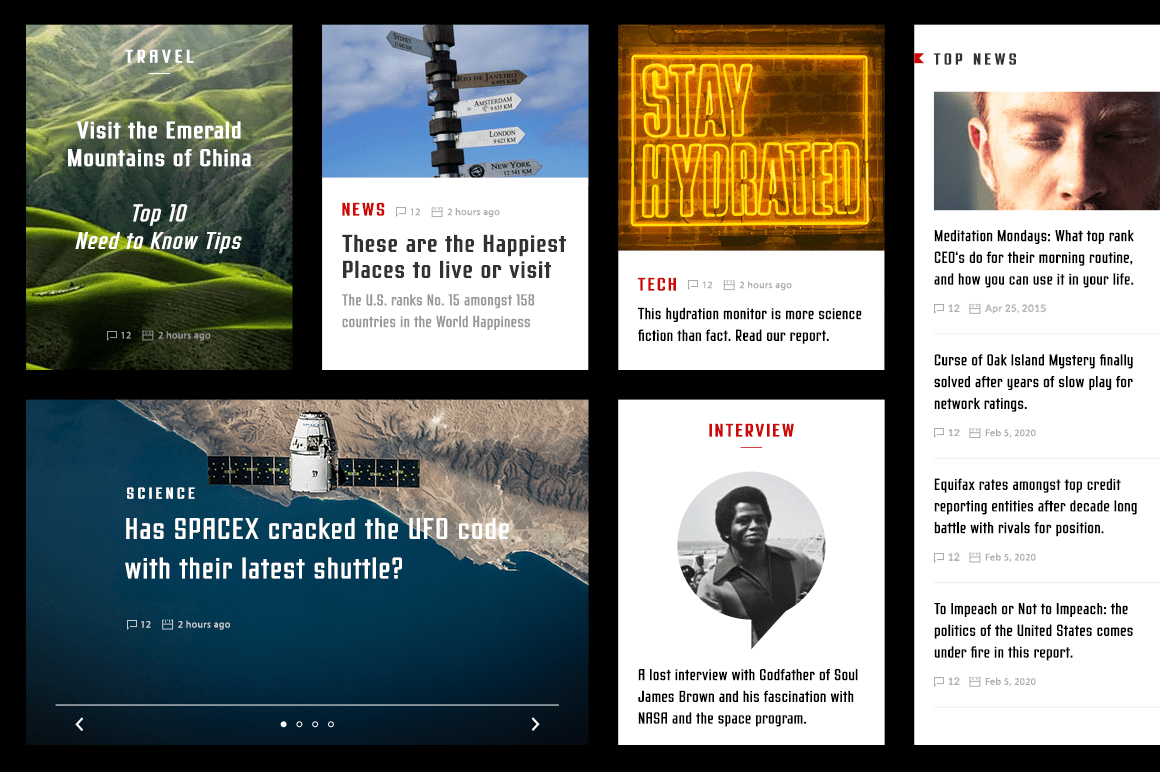Click the signpost photo thumbnail
The width and height of the screenshot is (1160, 772).
455,101
